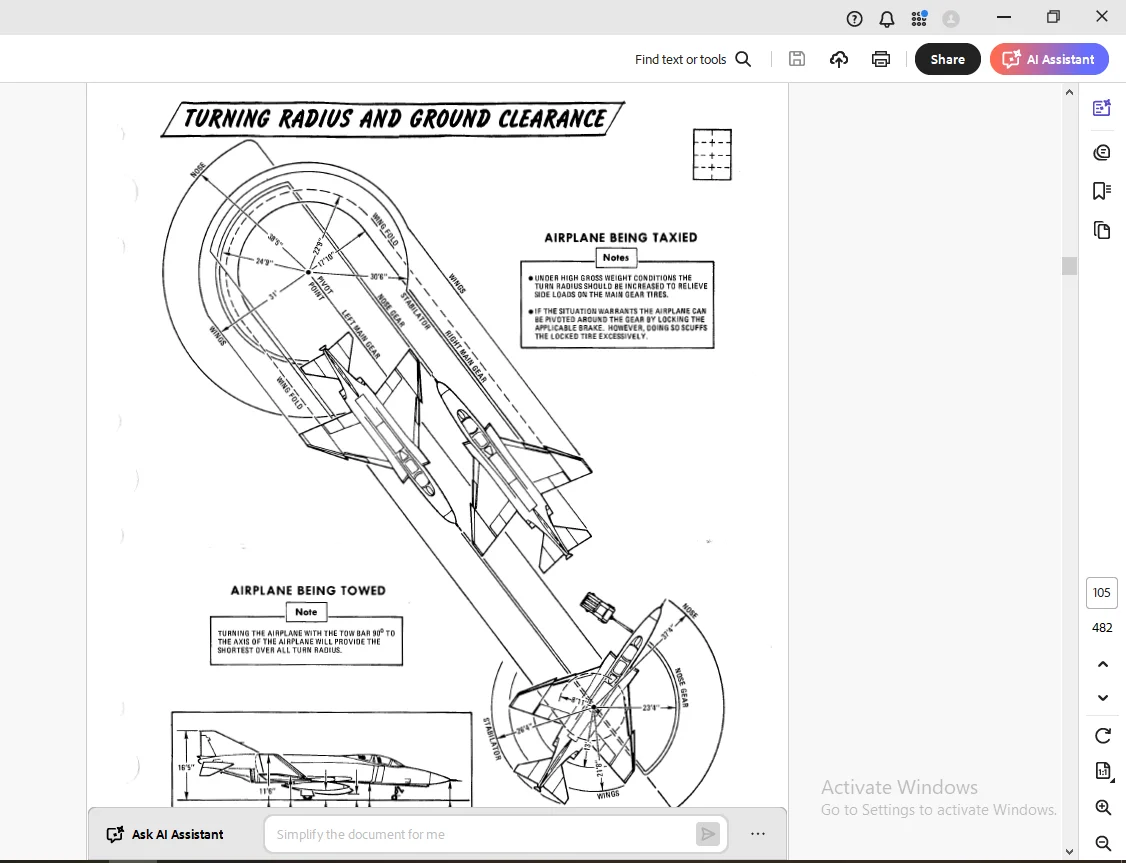Upload the file to cloud

(x=839, y=59)
